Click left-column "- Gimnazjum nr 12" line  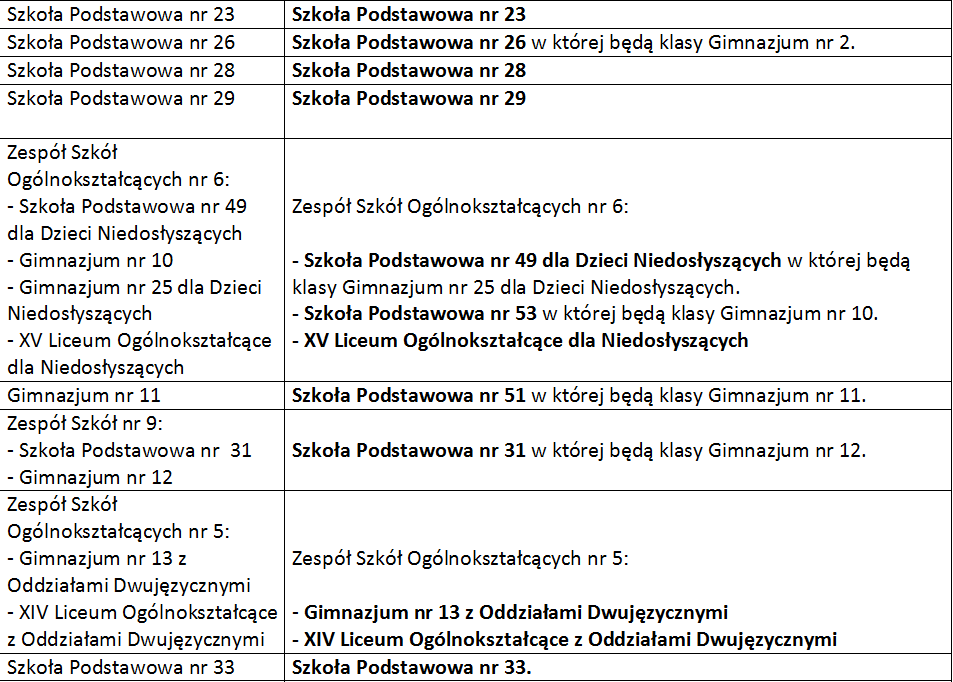(90, 477)
